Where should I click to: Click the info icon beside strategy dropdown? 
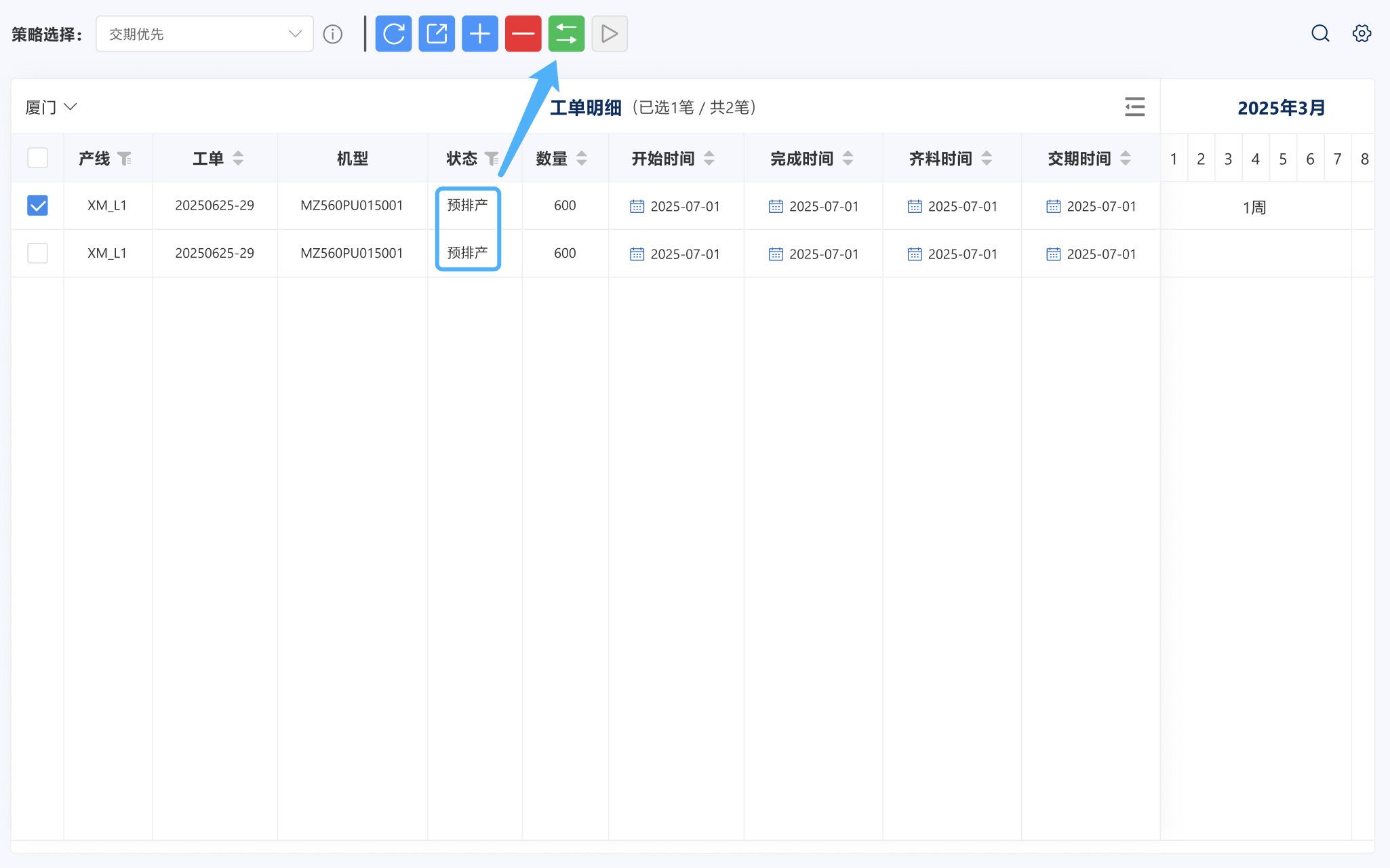[333, 34]
